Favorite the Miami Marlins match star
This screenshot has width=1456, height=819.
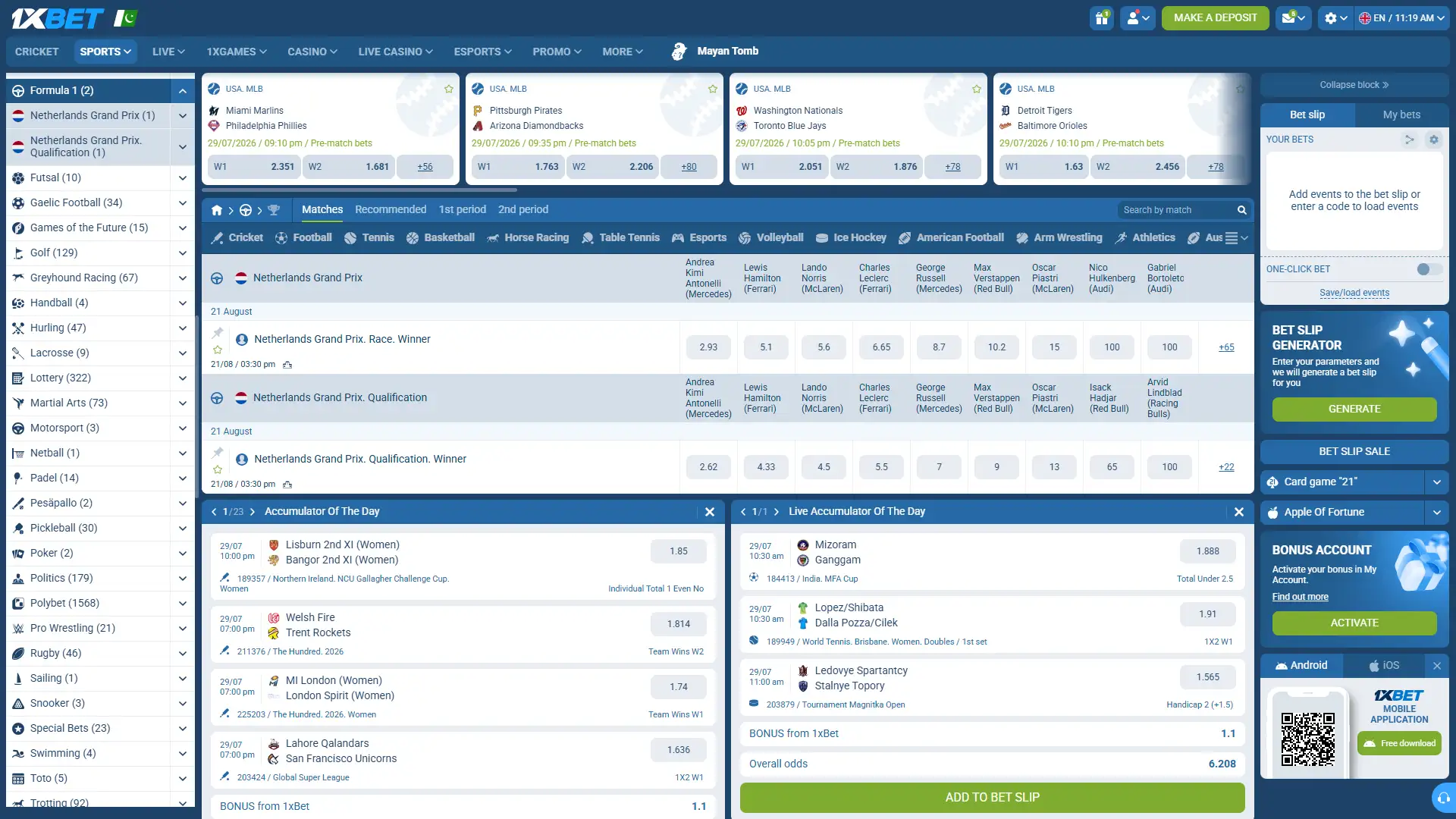pos(449,89)
